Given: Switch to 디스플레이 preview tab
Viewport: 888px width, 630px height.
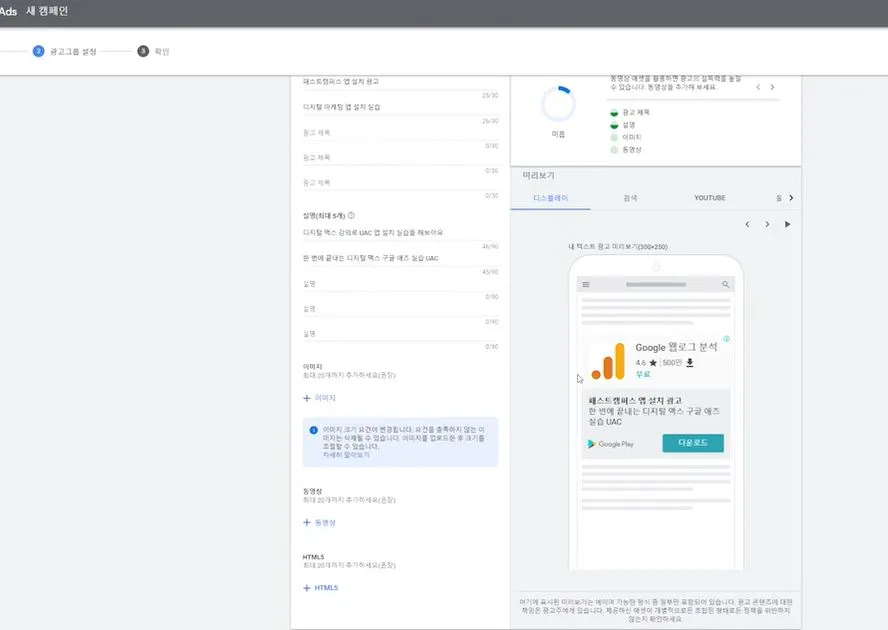Looking at the screenshot, I should [550, 198].
